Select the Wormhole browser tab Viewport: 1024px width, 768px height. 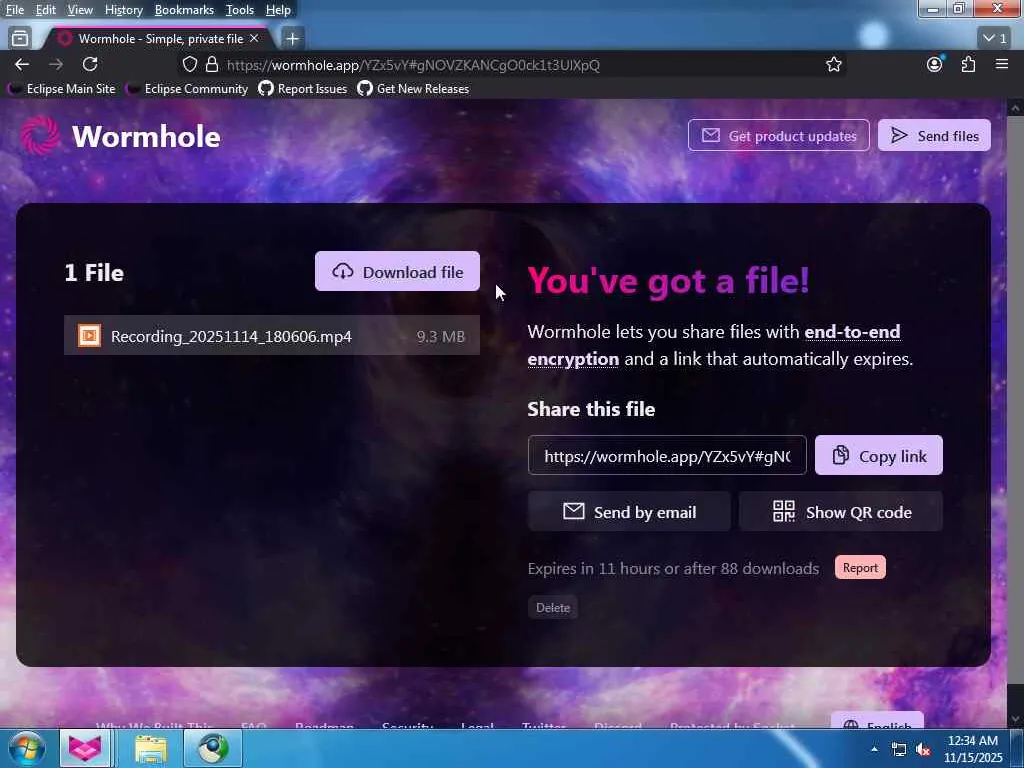tap(155, 39)
